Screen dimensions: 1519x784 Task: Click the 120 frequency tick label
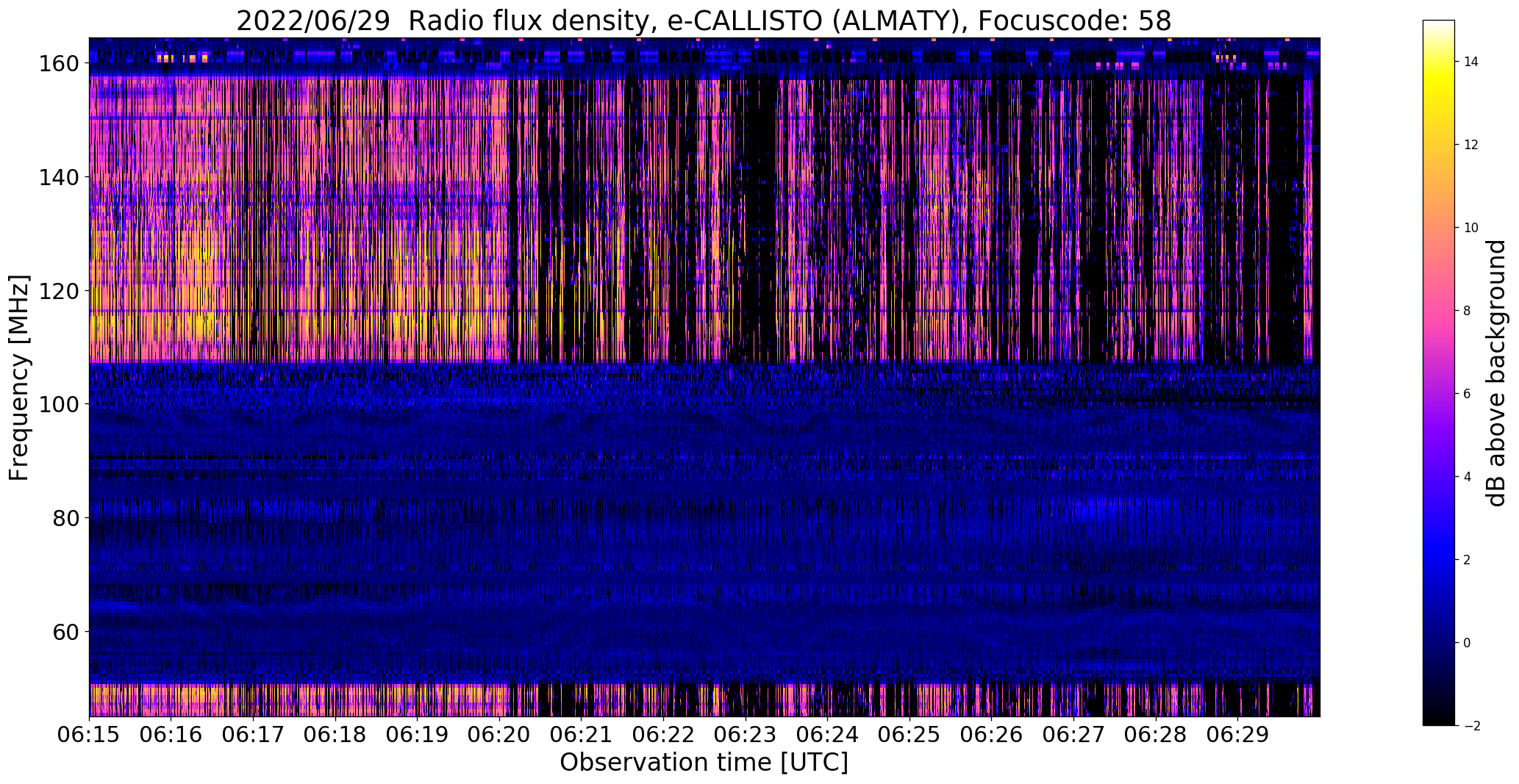60,291
